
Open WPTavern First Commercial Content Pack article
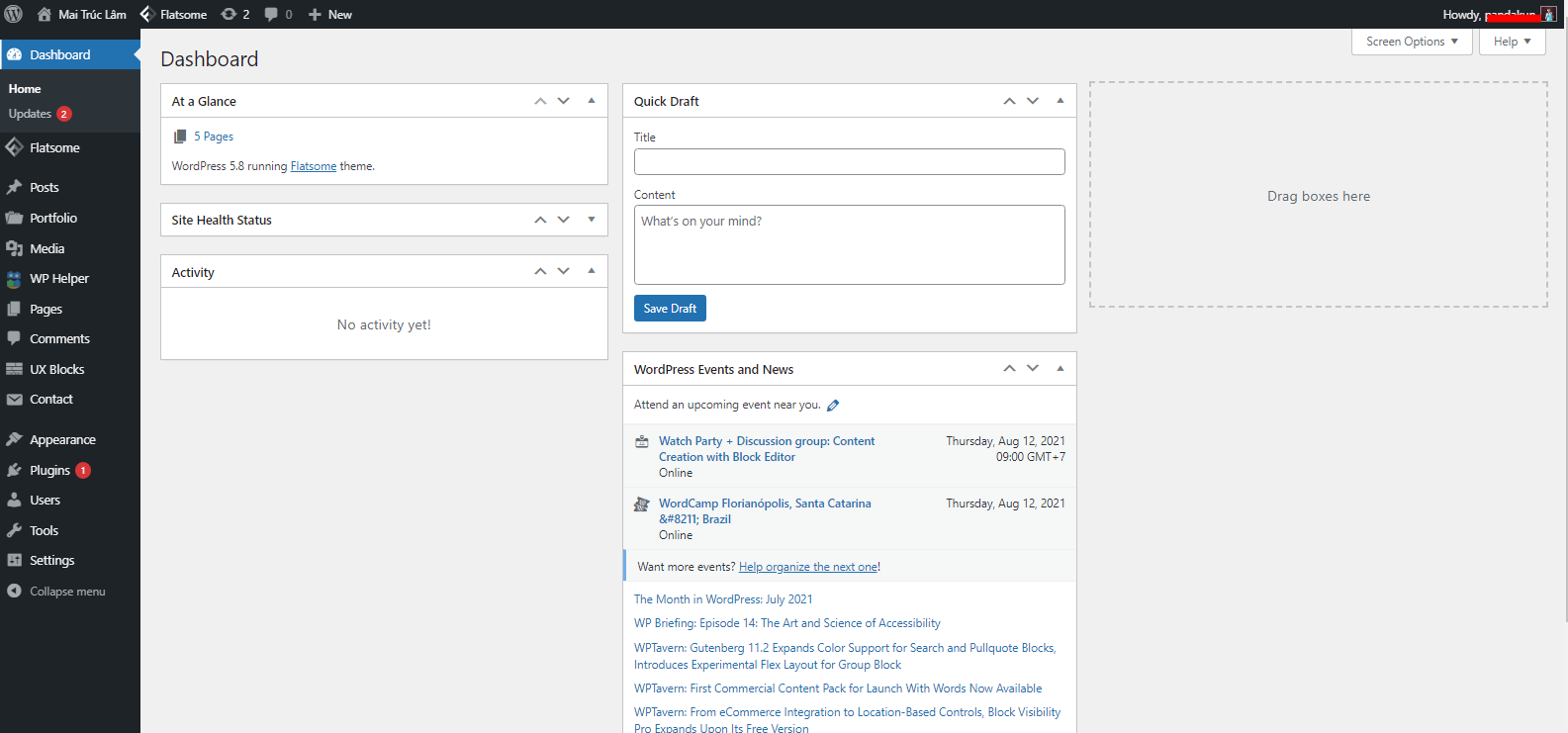pos(838,688)
